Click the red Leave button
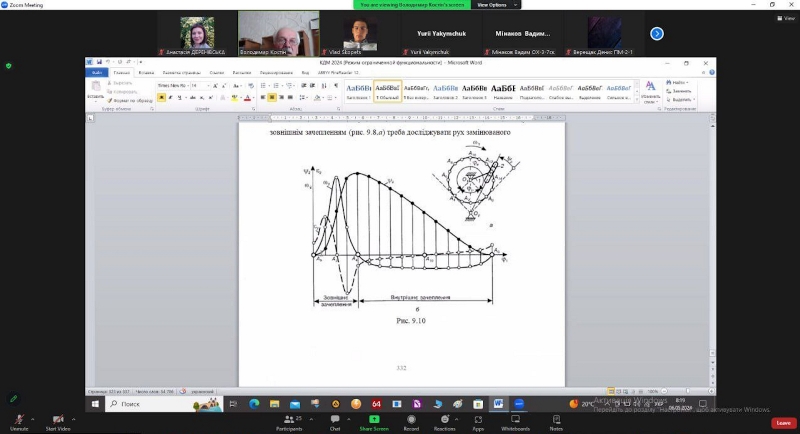This screenshot has height=434, width=800. click(x=783, y=423)
